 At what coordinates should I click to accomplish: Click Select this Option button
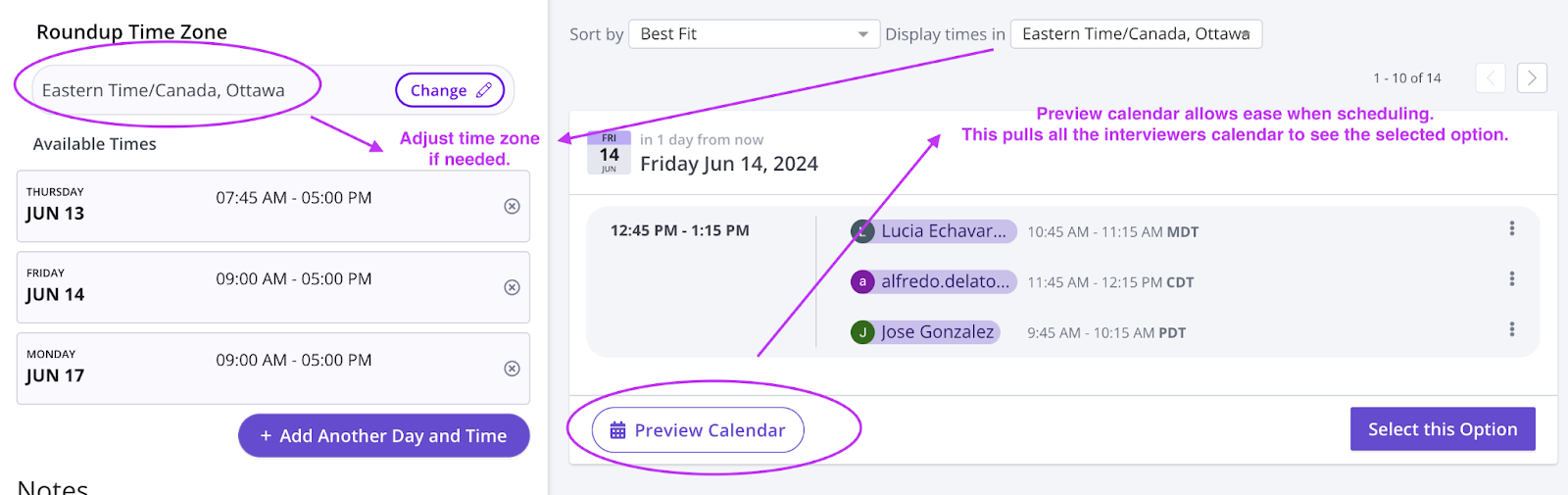click(x=1443, y=429)
